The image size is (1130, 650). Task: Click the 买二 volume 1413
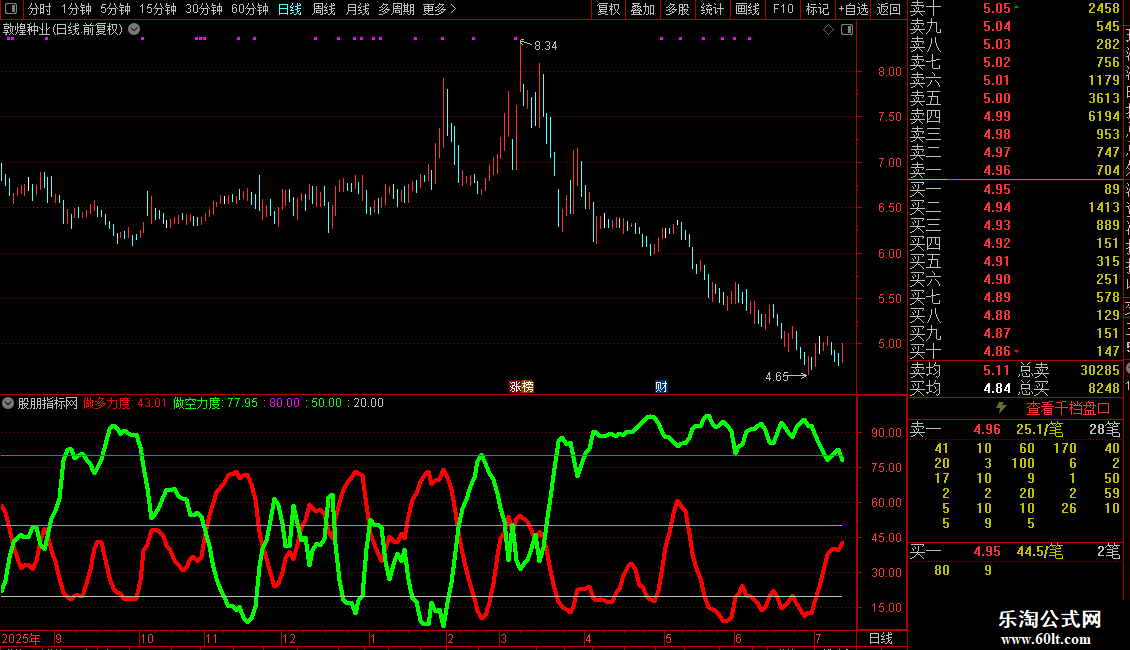[1103, 207]
